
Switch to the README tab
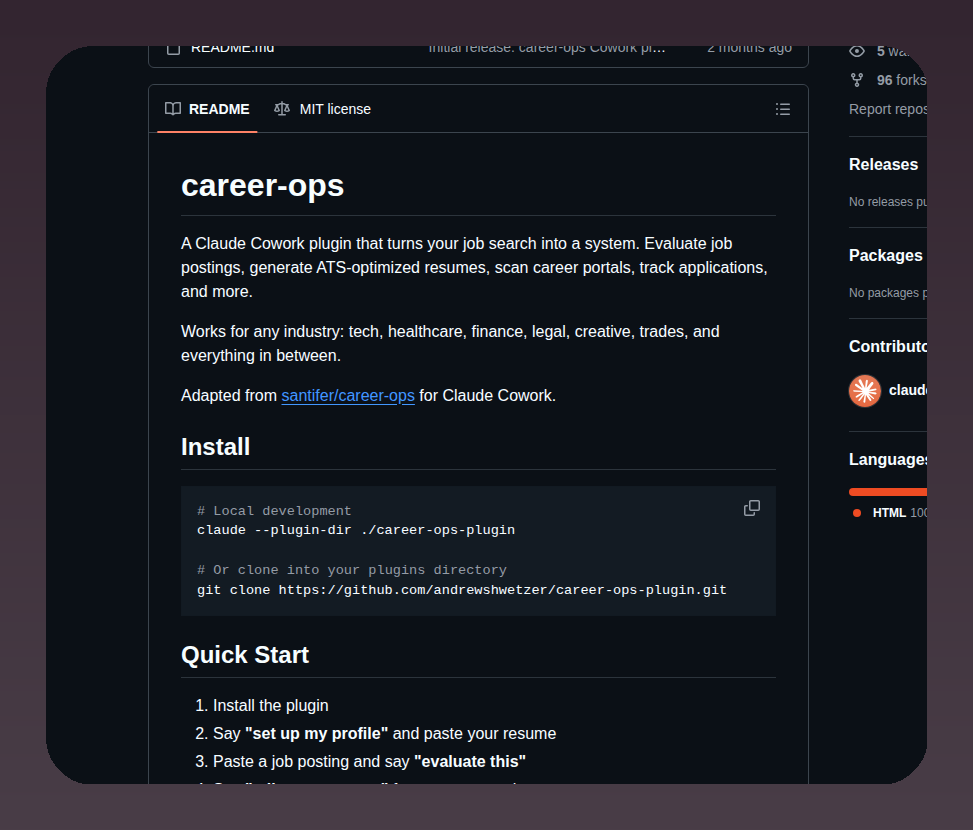click(x=207, y=109)
